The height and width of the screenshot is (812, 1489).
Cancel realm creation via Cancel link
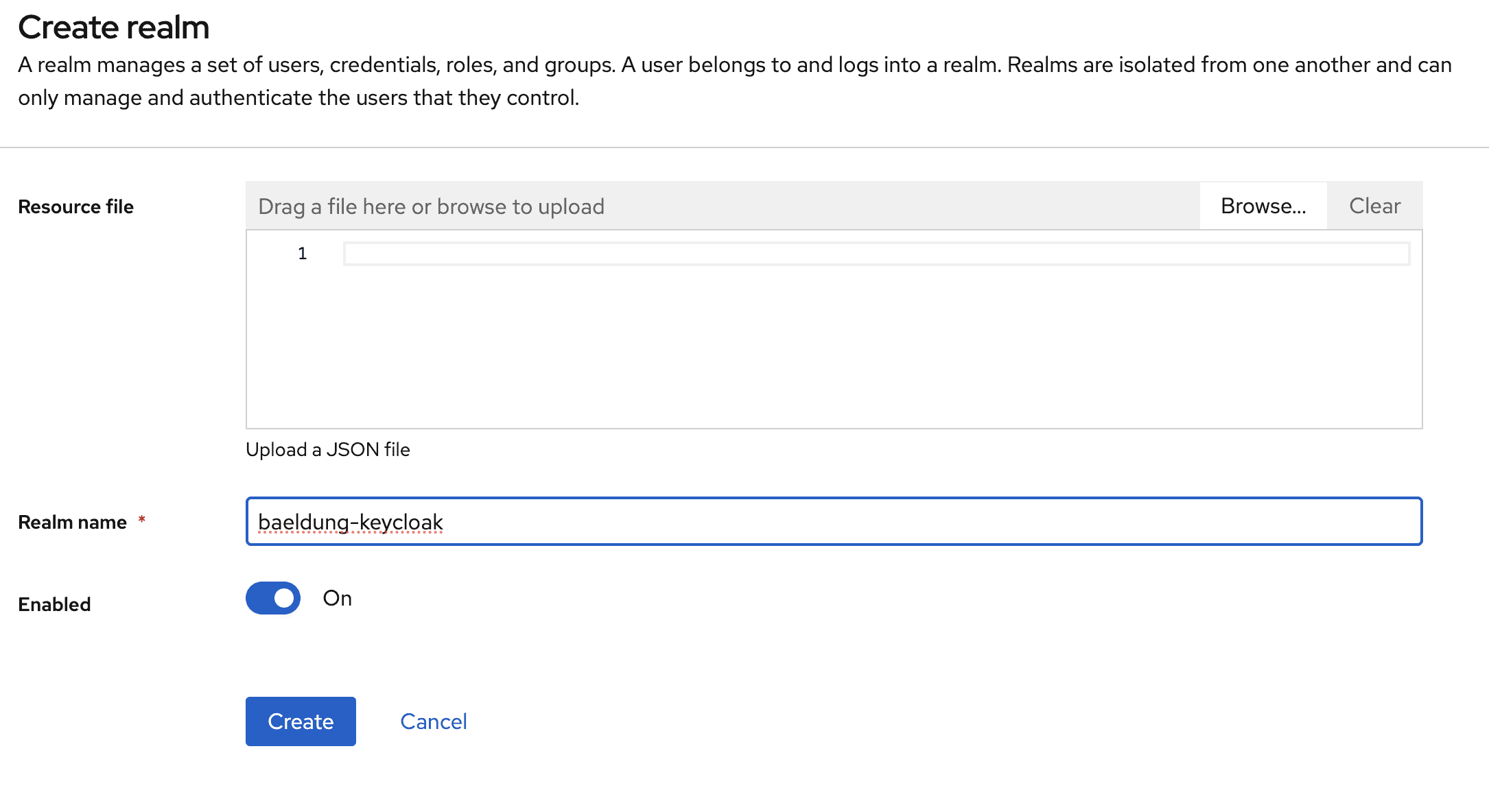433,721
